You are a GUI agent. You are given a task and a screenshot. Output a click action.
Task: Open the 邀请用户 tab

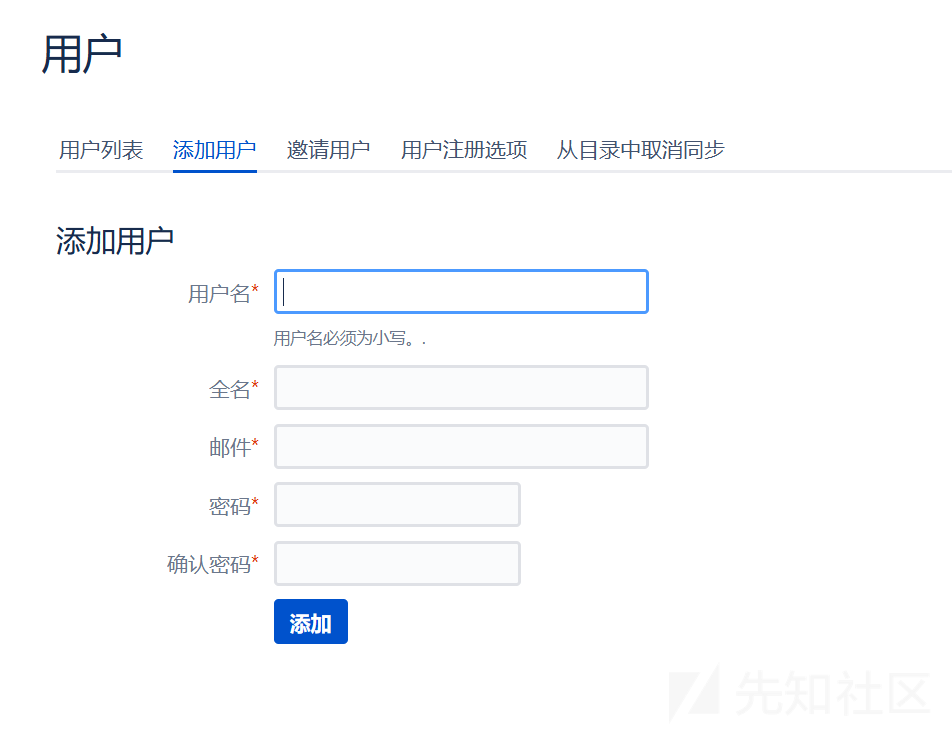tap(329, 148)
